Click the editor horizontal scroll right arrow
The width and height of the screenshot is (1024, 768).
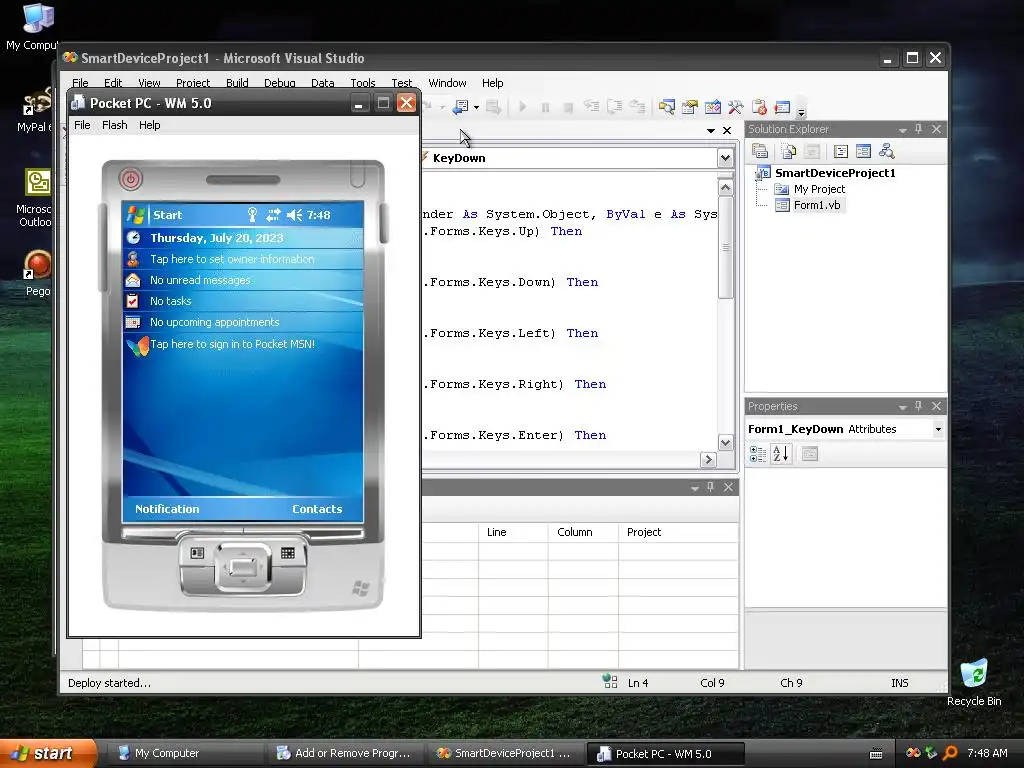click(x=708, y=460)
